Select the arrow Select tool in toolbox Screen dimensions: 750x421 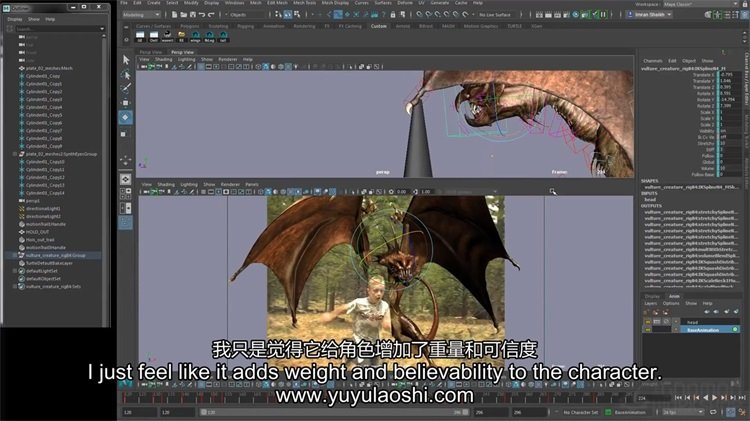(126, 60)
